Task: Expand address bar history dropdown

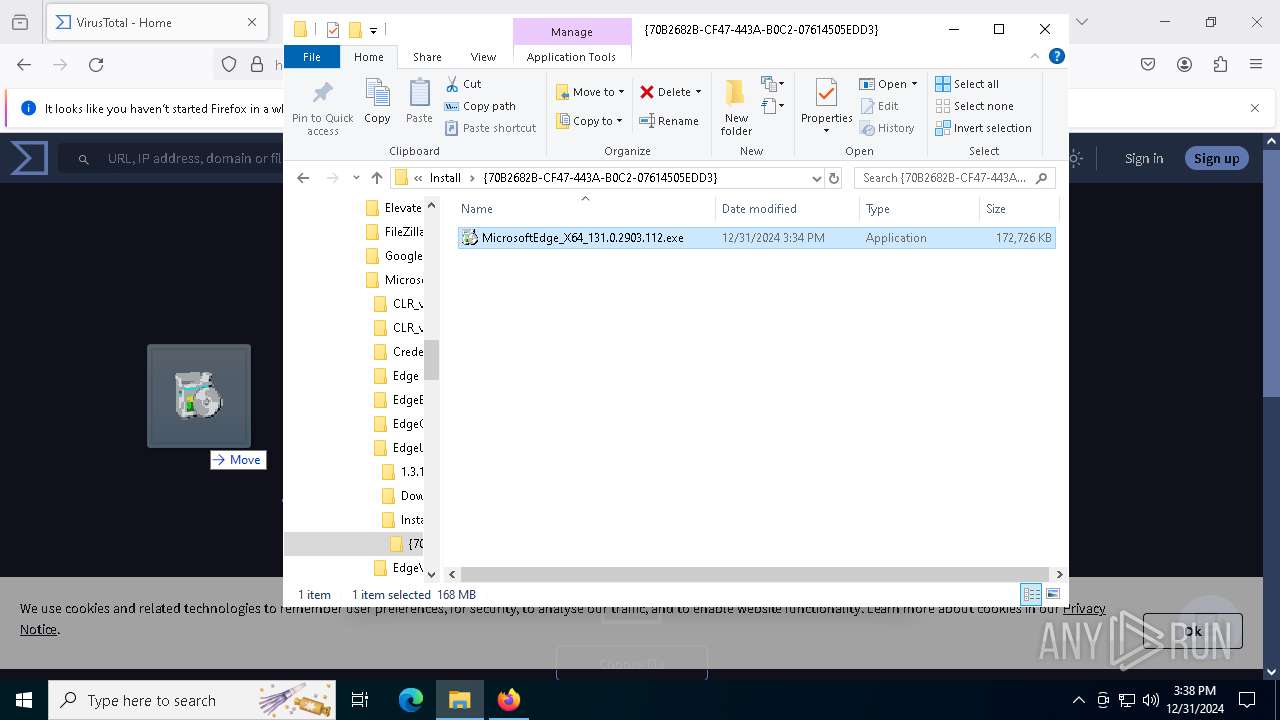Action: (817, 178)
